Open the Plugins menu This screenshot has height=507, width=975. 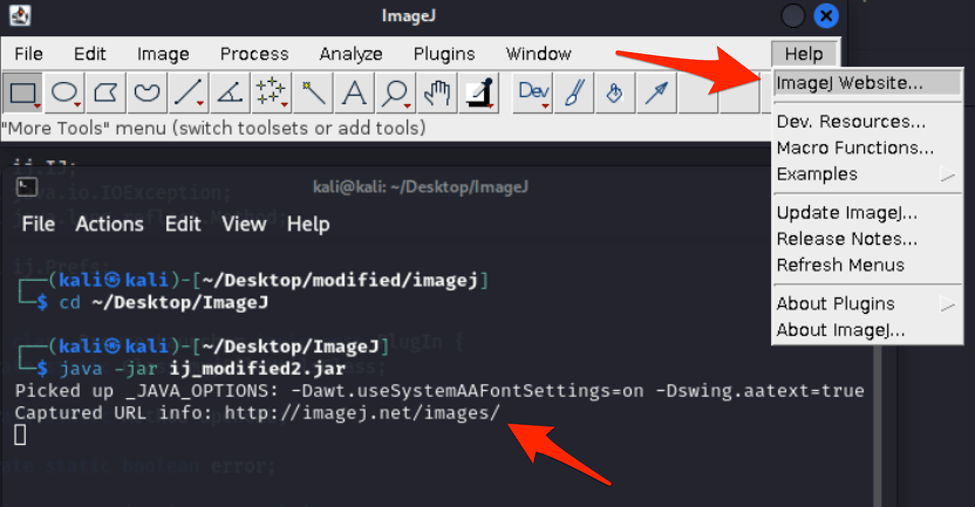click(x=444, y=54)
